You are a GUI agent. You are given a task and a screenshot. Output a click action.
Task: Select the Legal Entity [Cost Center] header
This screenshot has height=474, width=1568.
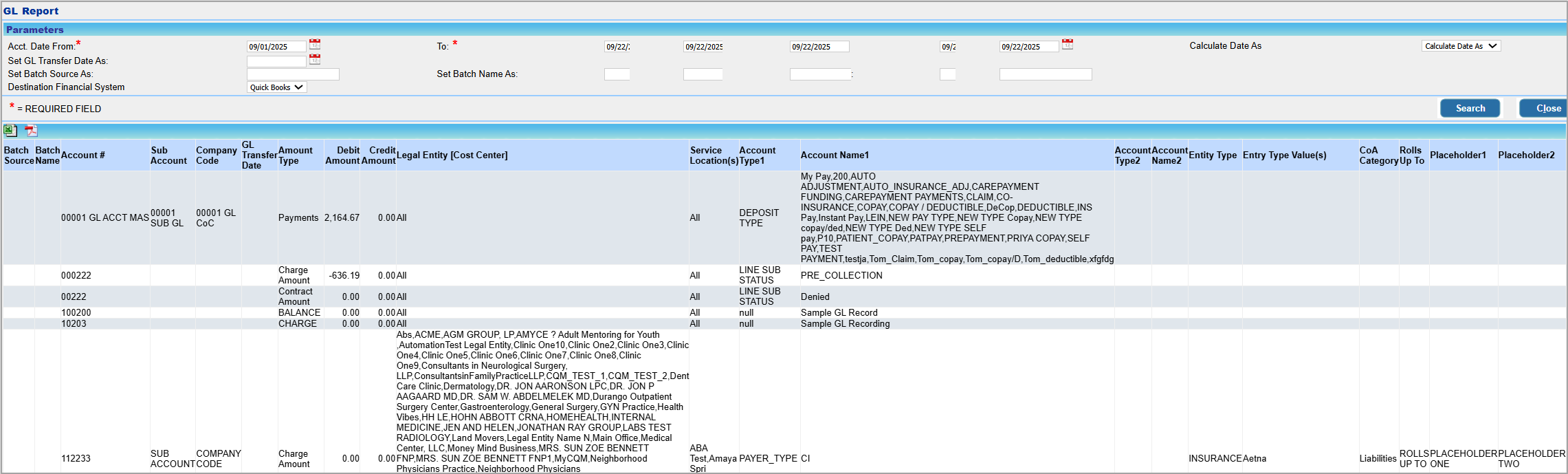452,155
